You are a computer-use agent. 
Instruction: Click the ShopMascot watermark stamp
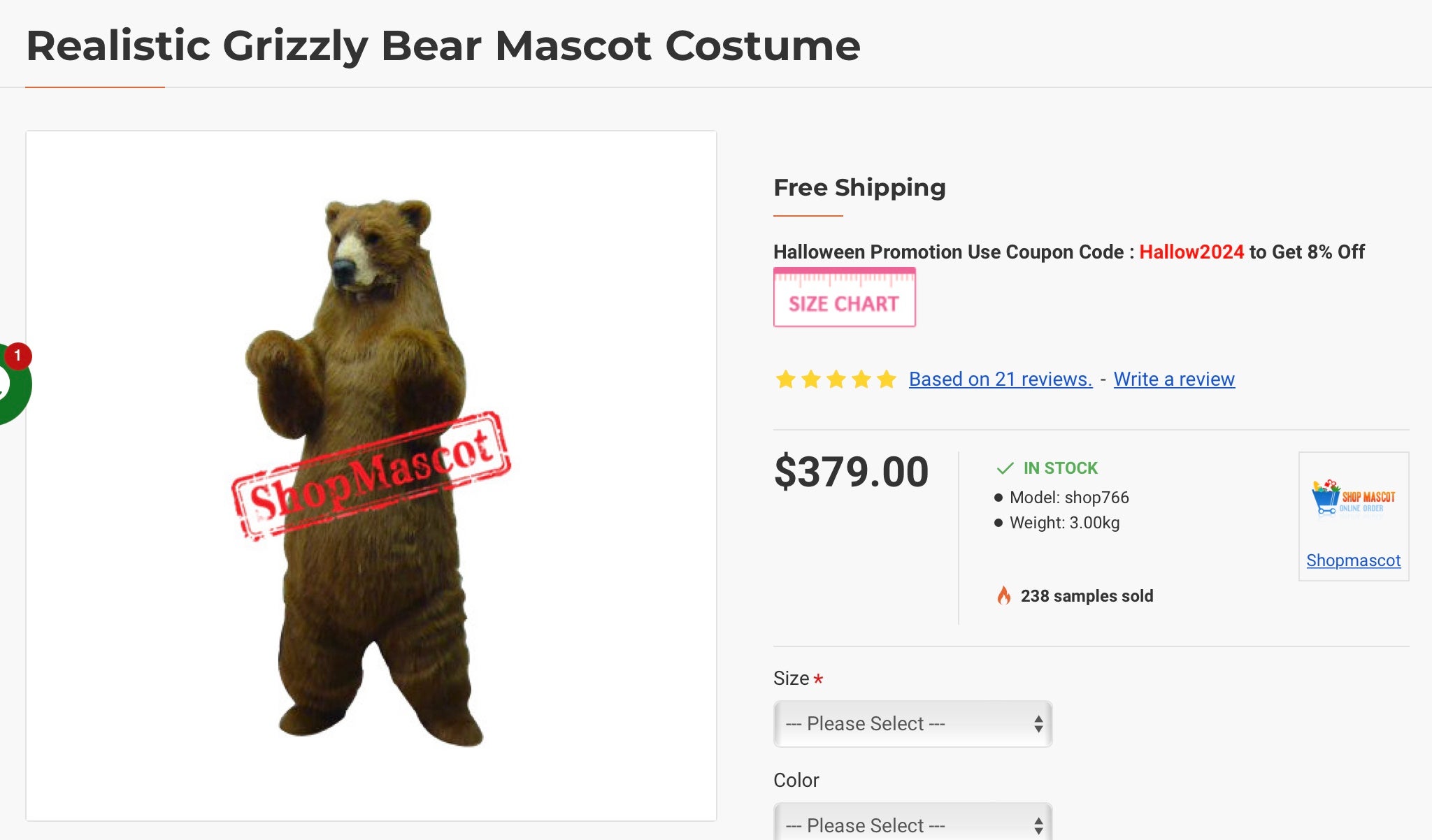(371, 477)
